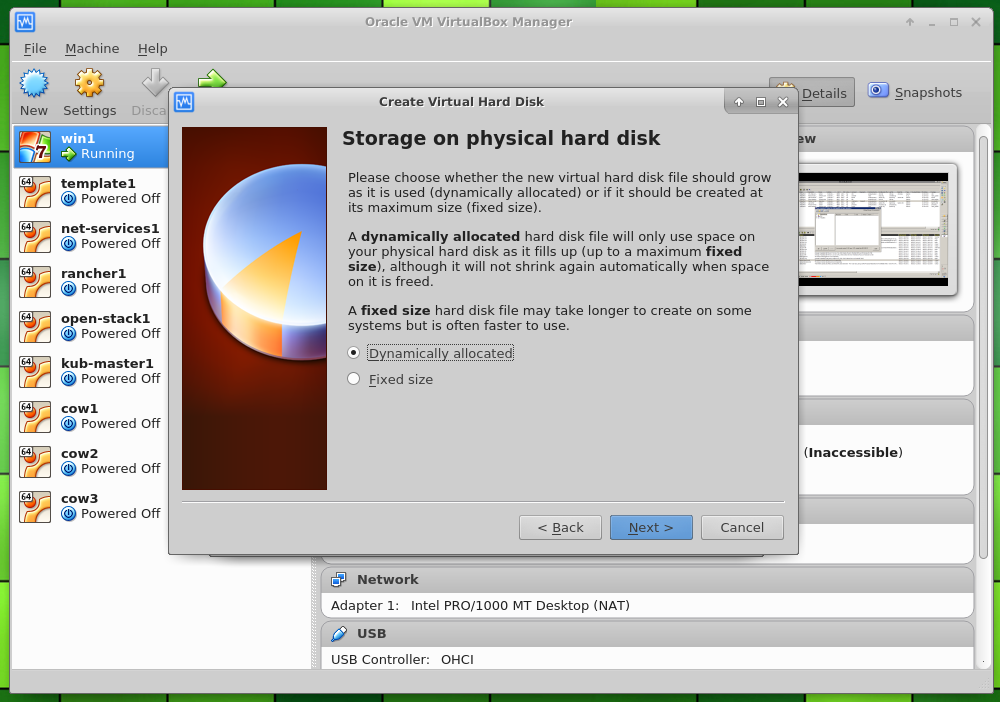
Task: Select the Fixed size radio option
Action: tap(353, 379)
